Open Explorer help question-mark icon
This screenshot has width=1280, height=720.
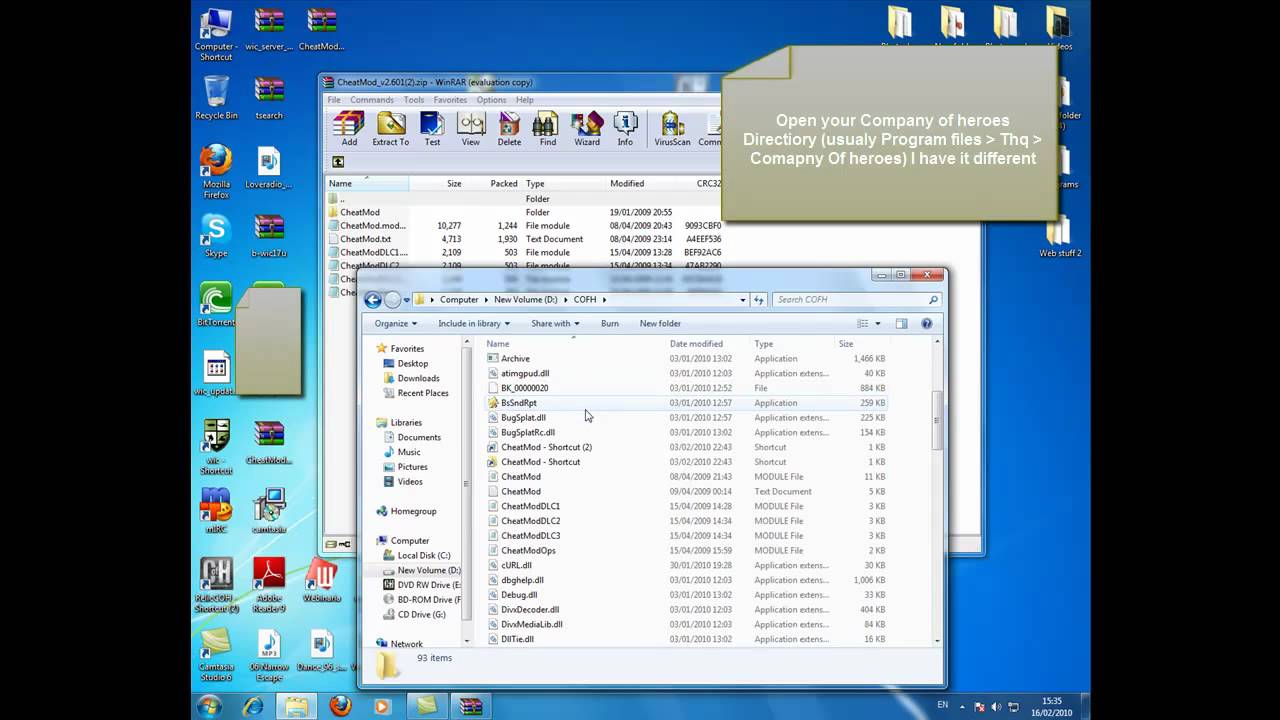point(926,323)
